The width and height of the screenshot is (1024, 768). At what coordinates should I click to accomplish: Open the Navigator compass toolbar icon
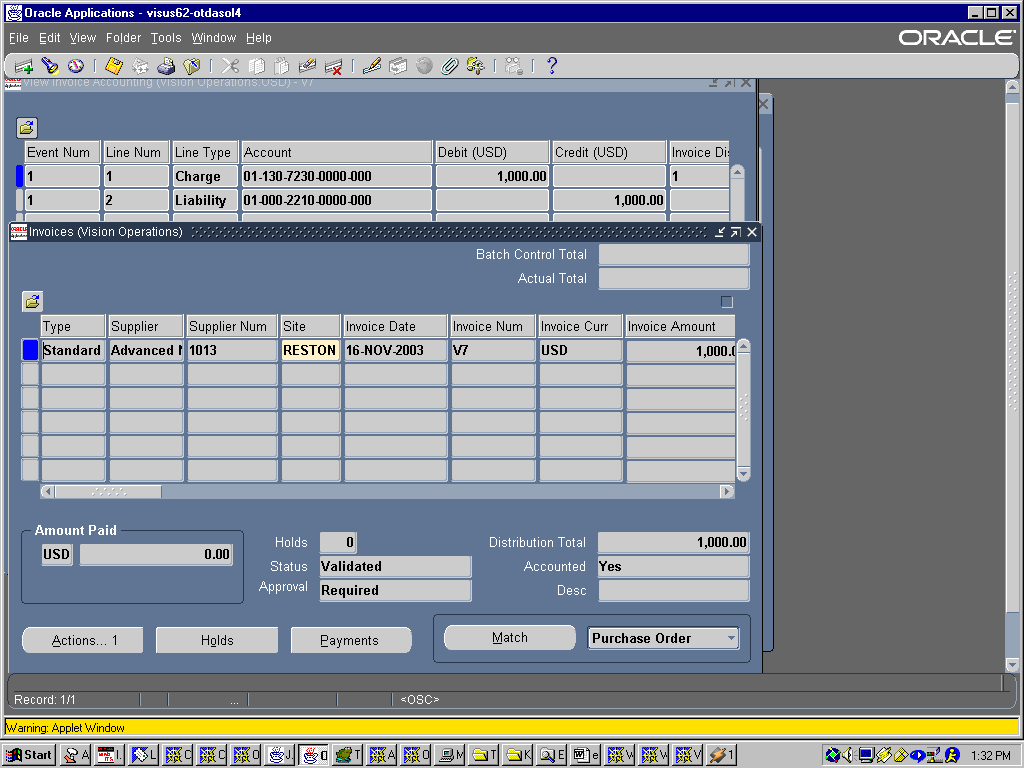76,66
